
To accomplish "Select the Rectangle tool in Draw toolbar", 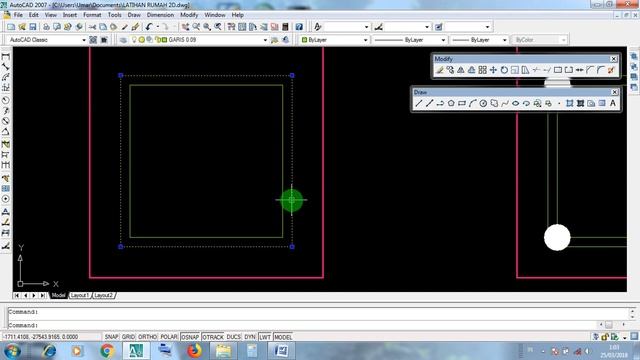I will click(462, 104).
